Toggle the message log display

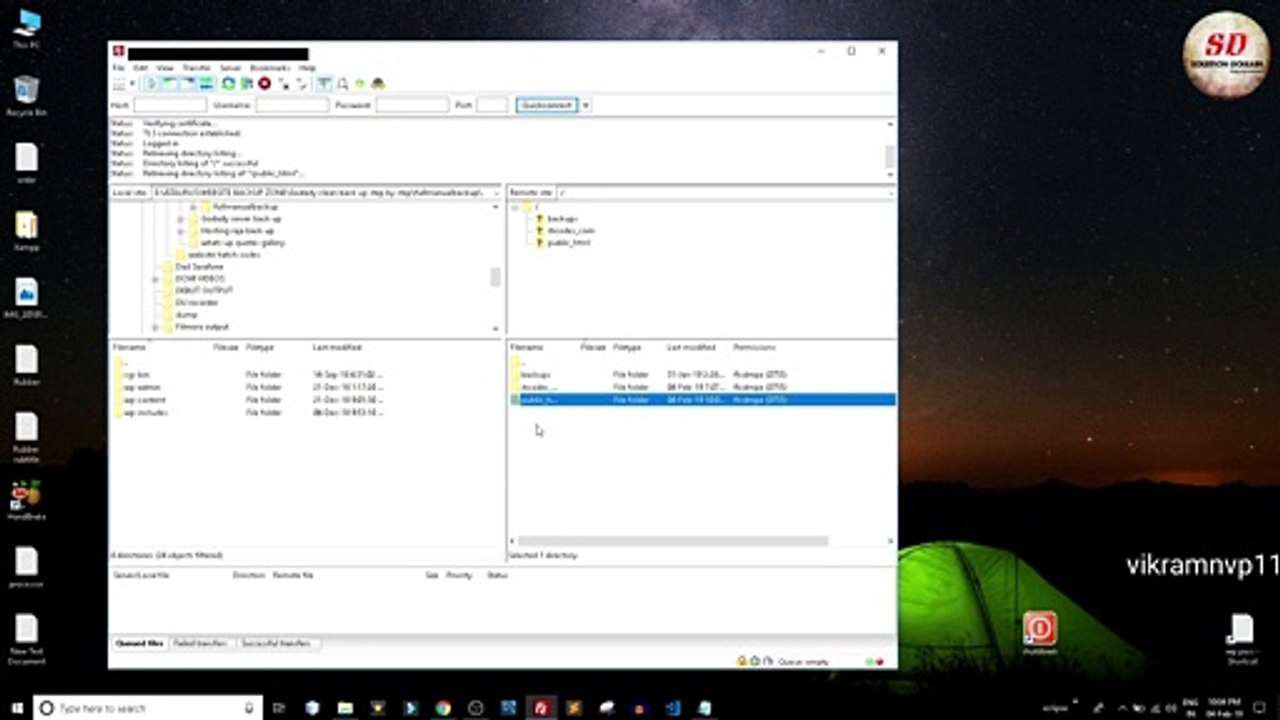pos(153,84)
